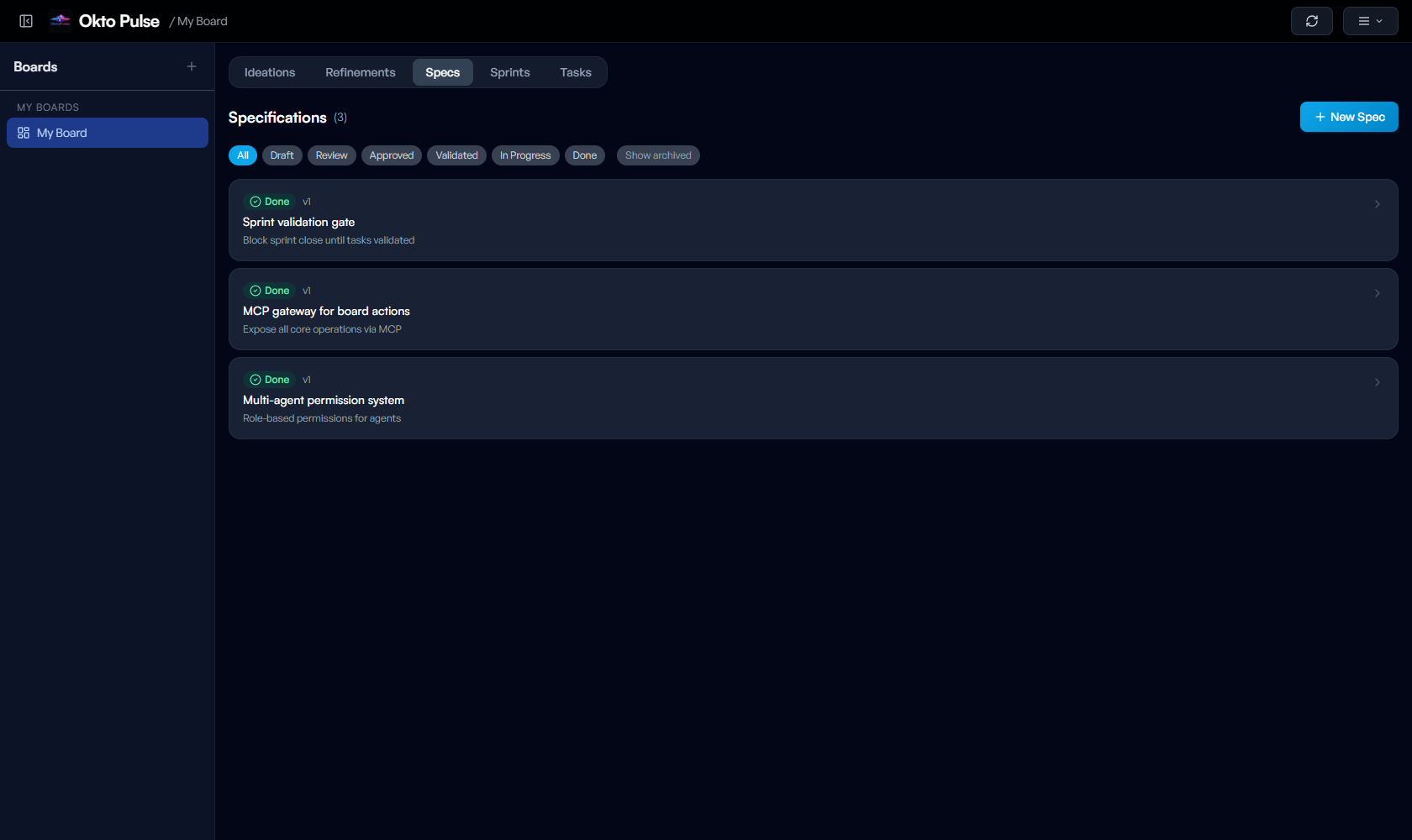Select My Board in sidebar
1412x840 pixels.
click(108, 133)
